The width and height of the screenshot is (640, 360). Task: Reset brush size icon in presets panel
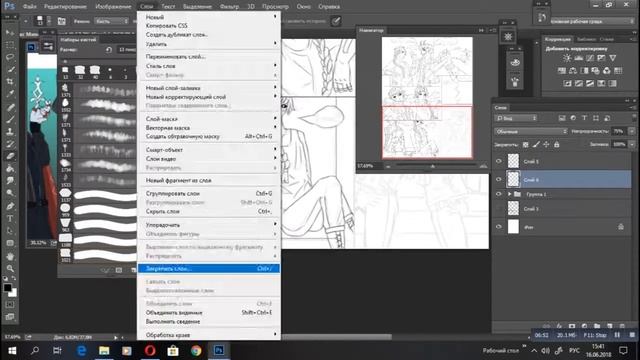(x=109, y=50)
